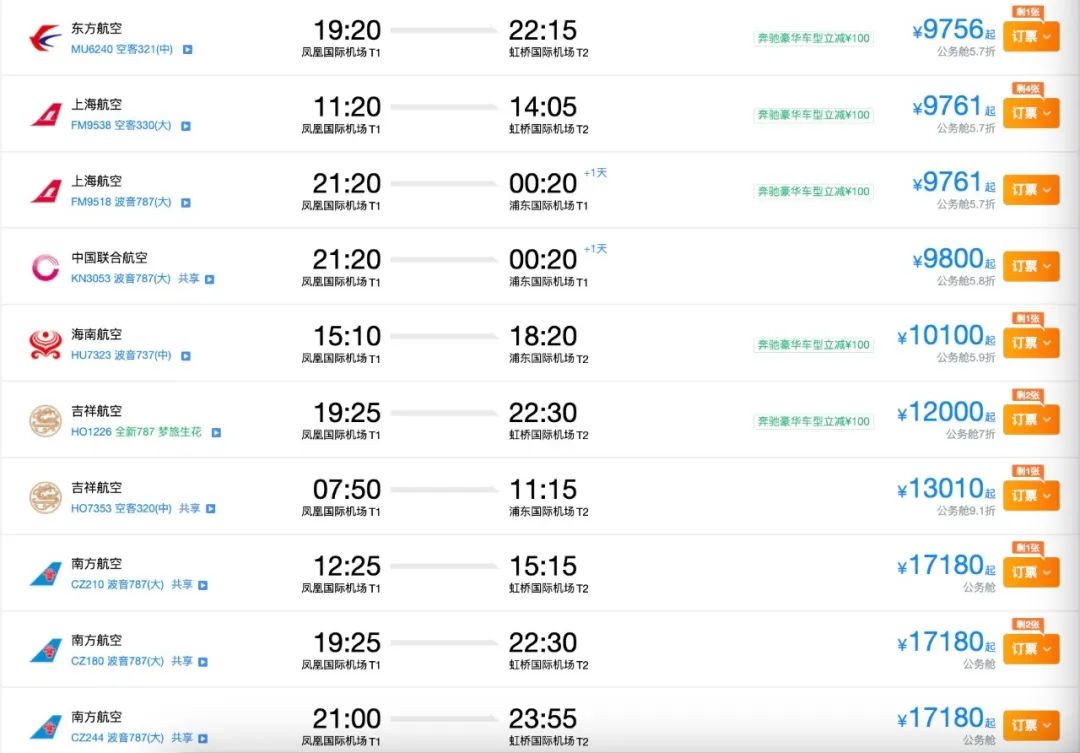Image resolution: width=1080 pixels, height=753 pixels.
Task: Open the info icon beside KN3053 共享
Action: (210, 279)
